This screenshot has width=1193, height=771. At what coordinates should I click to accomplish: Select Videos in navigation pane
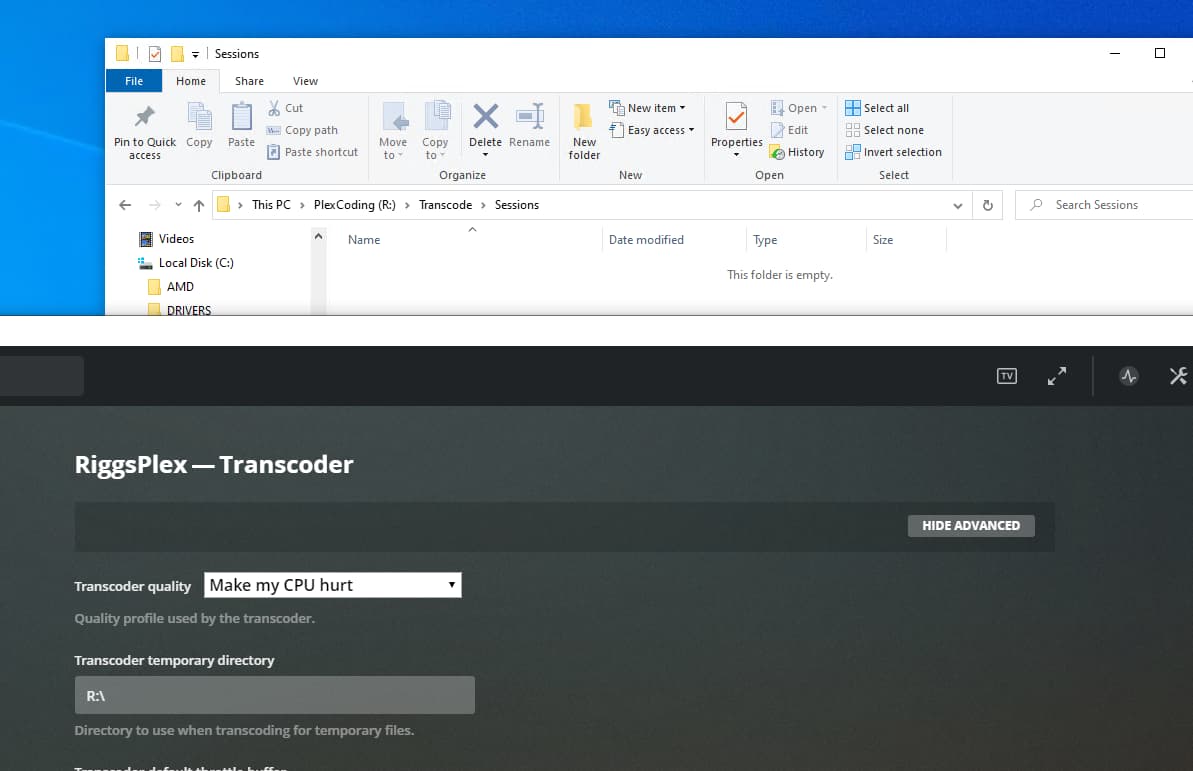pos(166,239)
